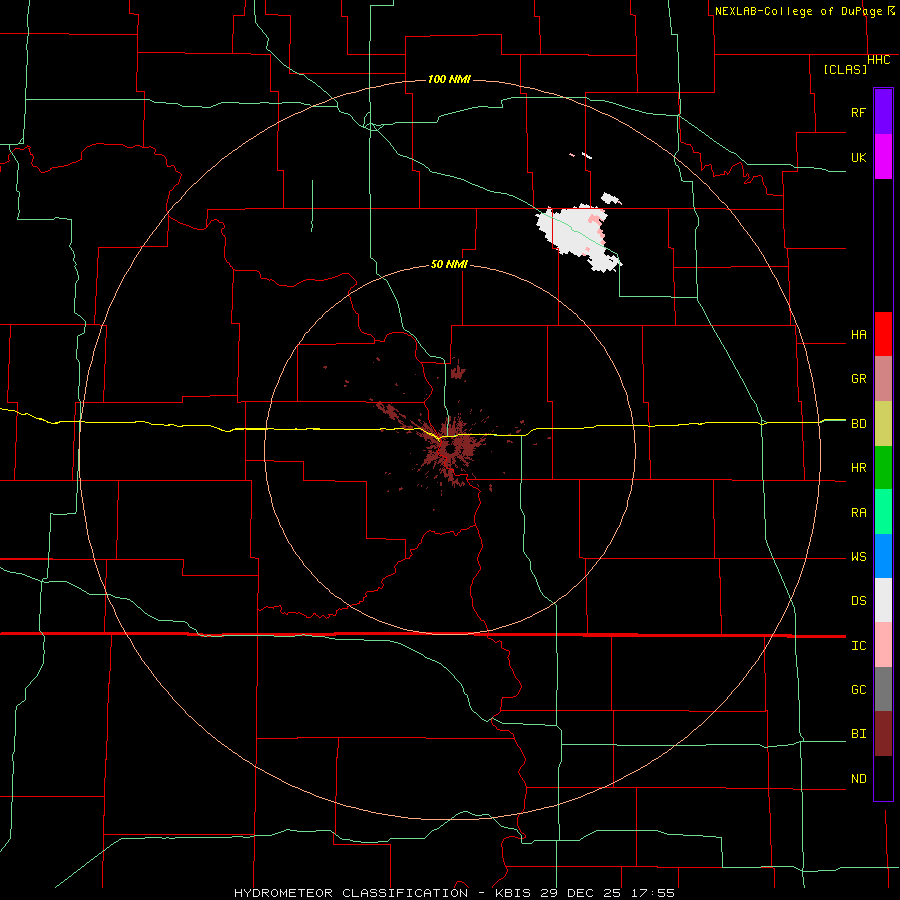
Task: Select the GR dusty-pink legend swatch
Action: click(x=883, y=378)
